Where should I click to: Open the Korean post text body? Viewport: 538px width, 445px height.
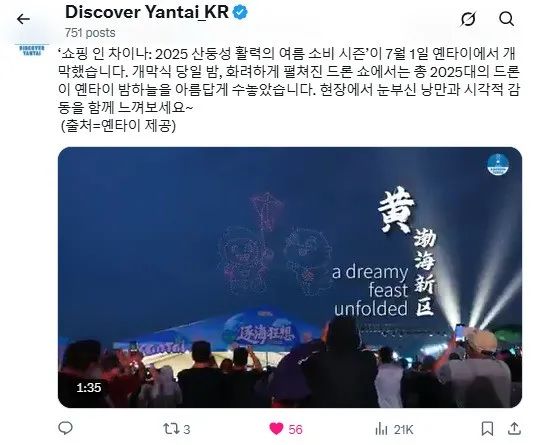[290, 90]
